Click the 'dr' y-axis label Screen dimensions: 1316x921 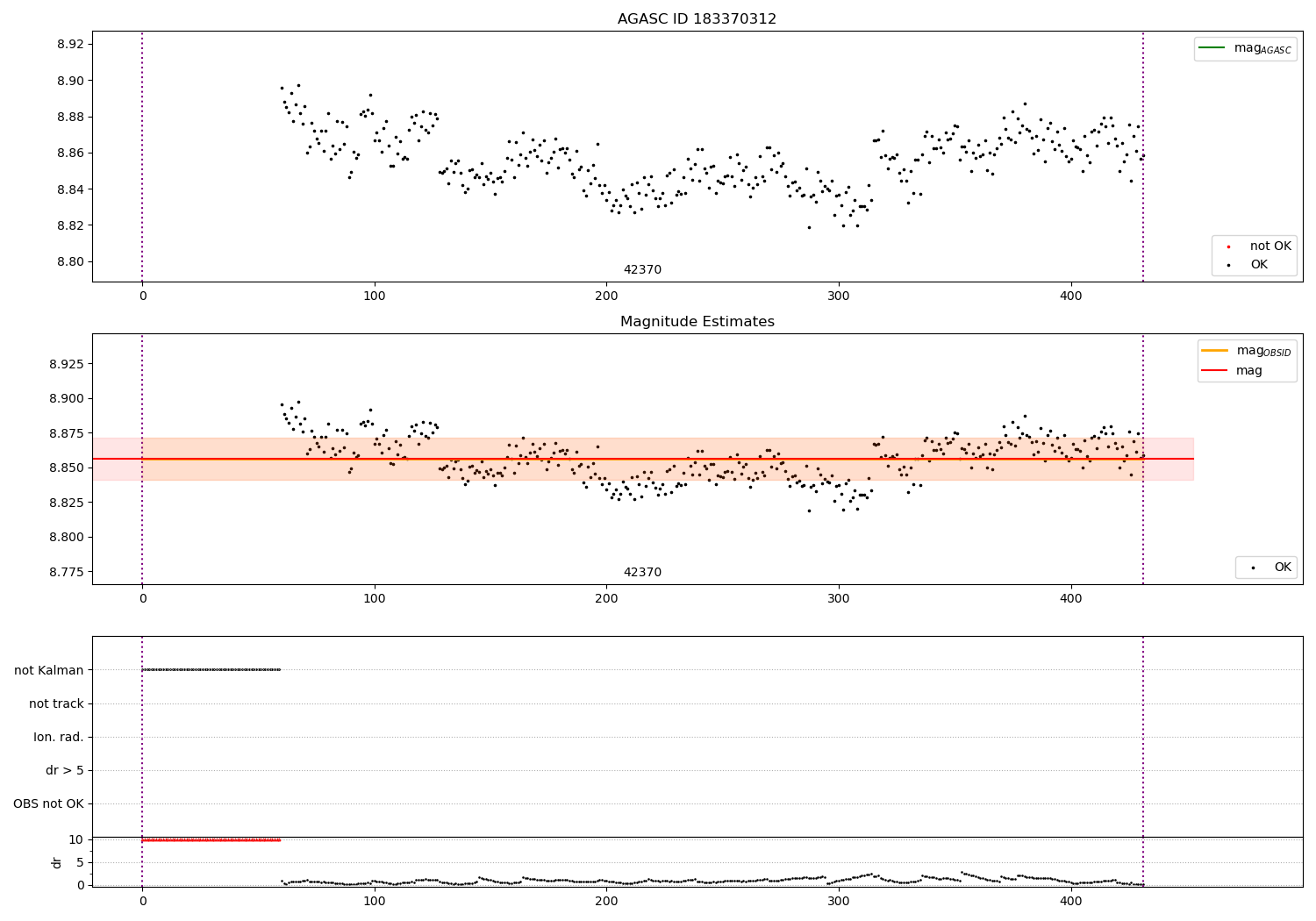click(57, 862)
